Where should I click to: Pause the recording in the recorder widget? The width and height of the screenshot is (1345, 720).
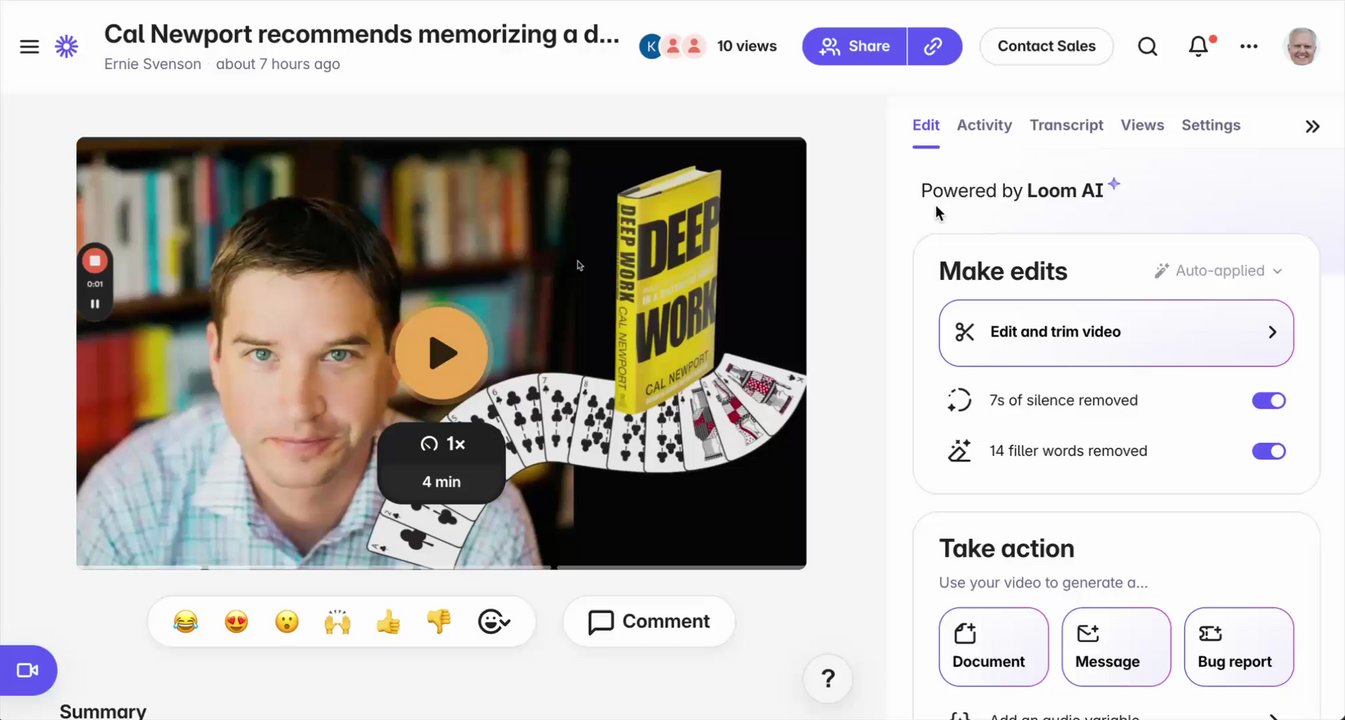[95, 304]
